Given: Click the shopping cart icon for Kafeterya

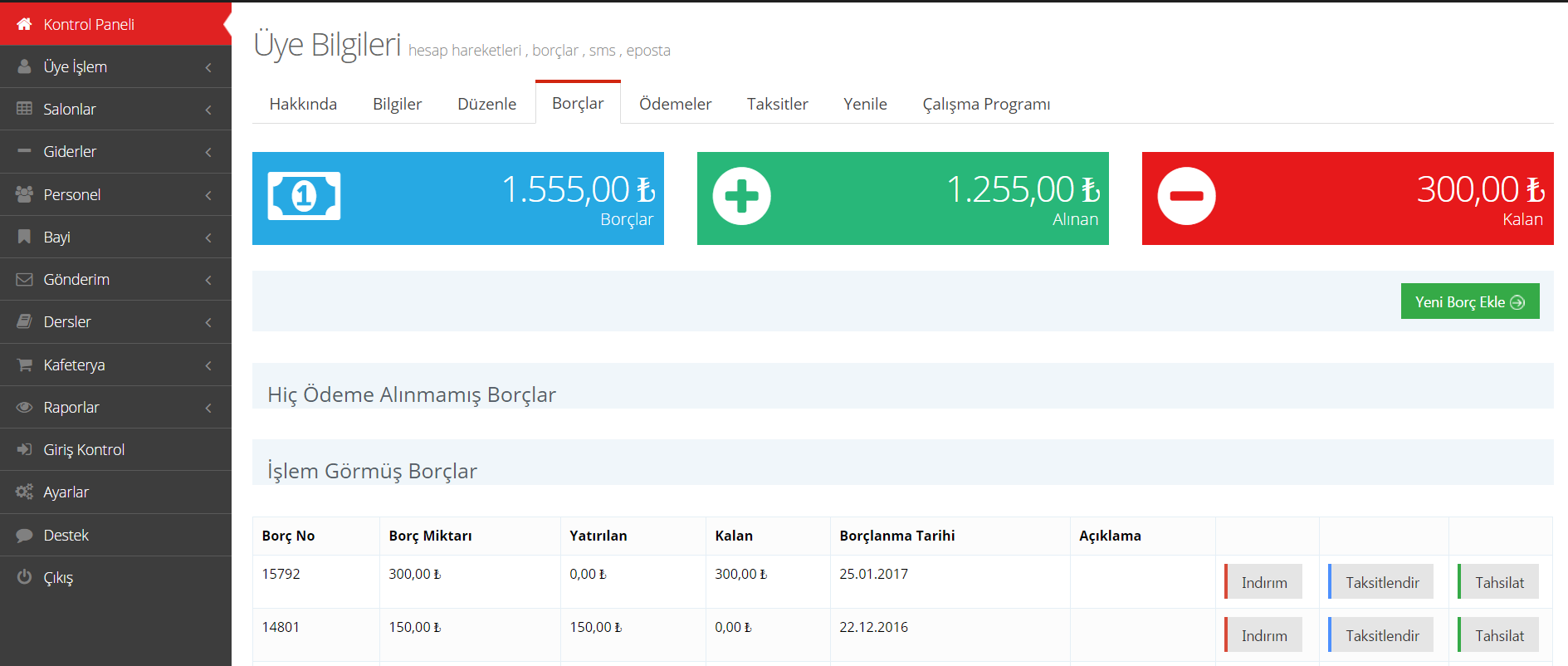Looking at the screenshot, I should click(24, 365).
